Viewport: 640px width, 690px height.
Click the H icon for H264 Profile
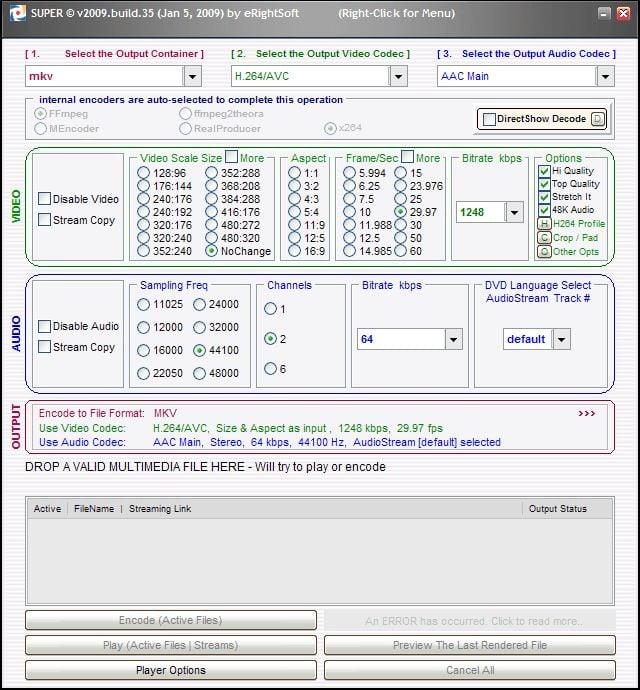coord(544,224)
